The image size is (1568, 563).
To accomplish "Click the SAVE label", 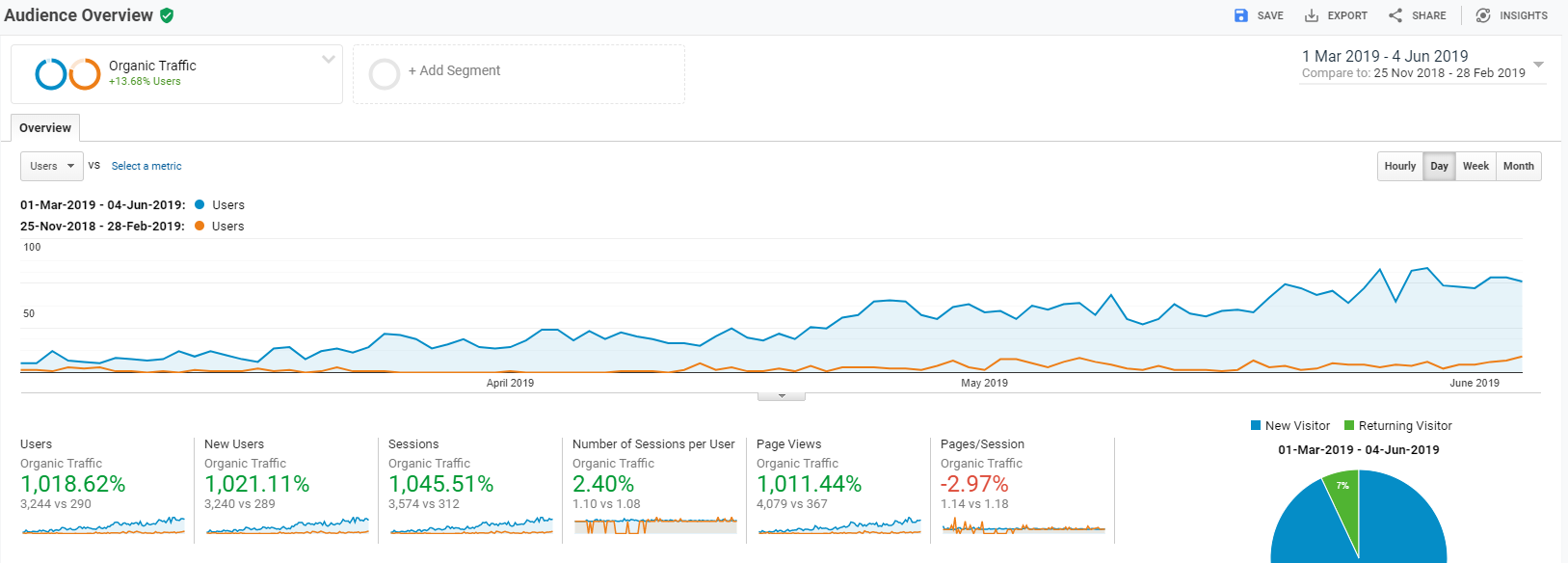I will point(1270,15).
